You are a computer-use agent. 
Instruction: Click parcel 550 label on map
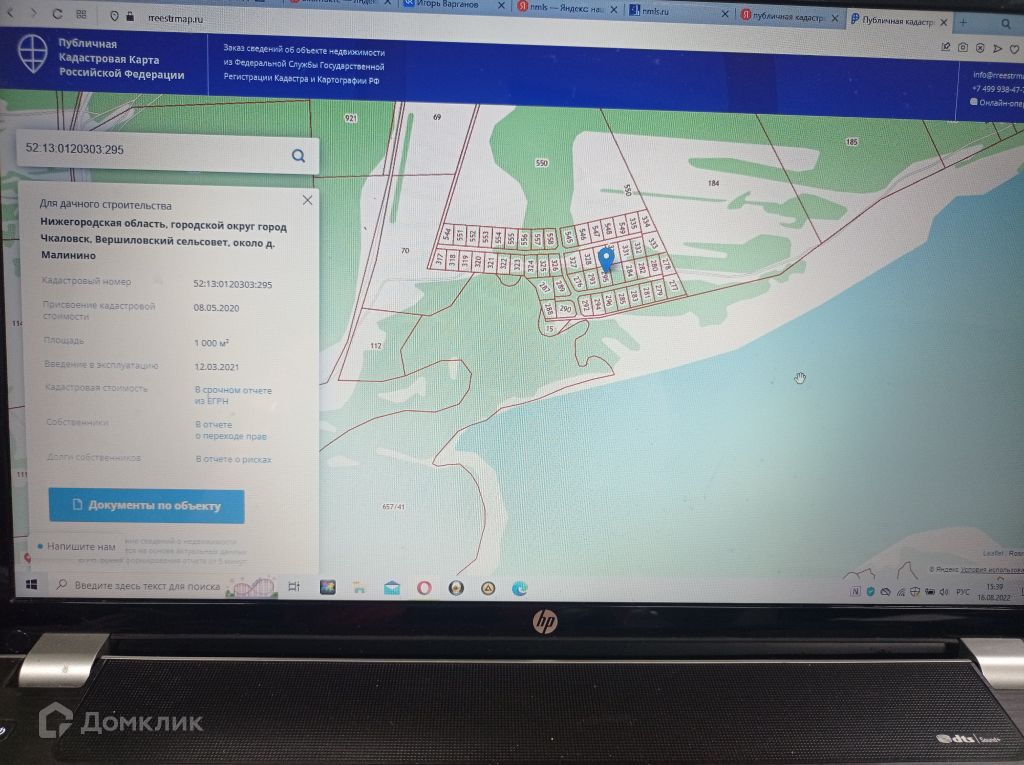coord(541,163)
